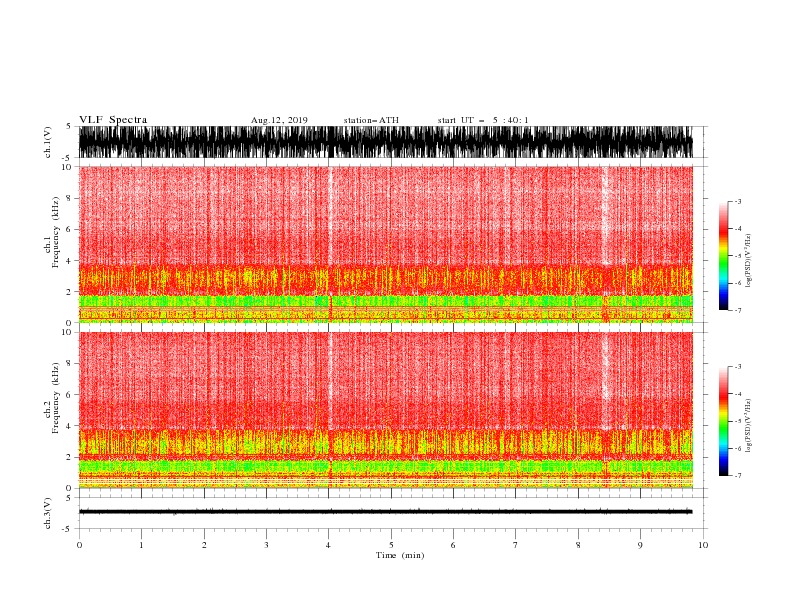
Task: Click the "6" kHz tick of ch.2 spectrogram
Action: (69, 394)
